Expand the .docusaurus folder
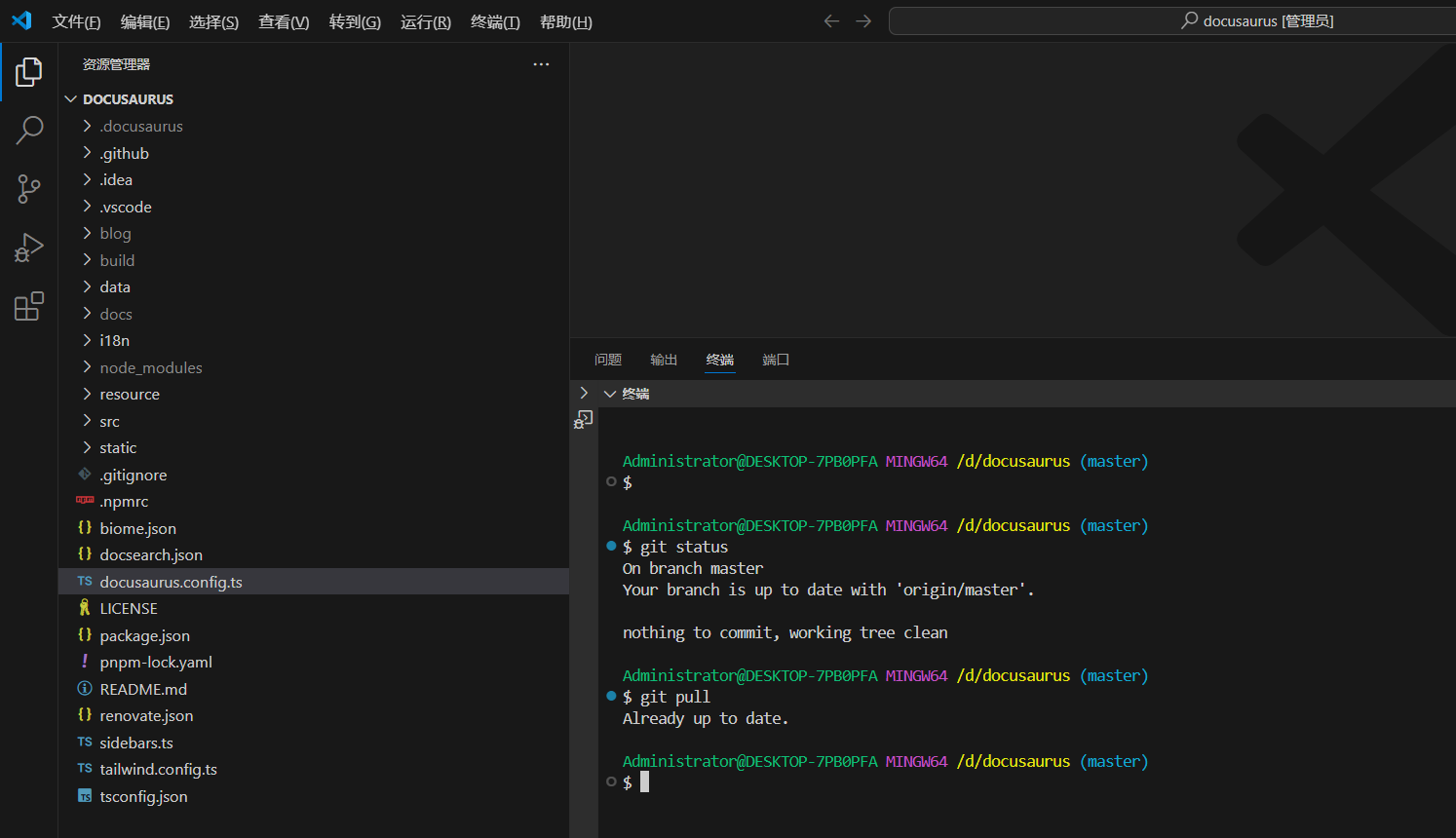The width and height of the screenshot is (1456, 838). coord(87,126)
